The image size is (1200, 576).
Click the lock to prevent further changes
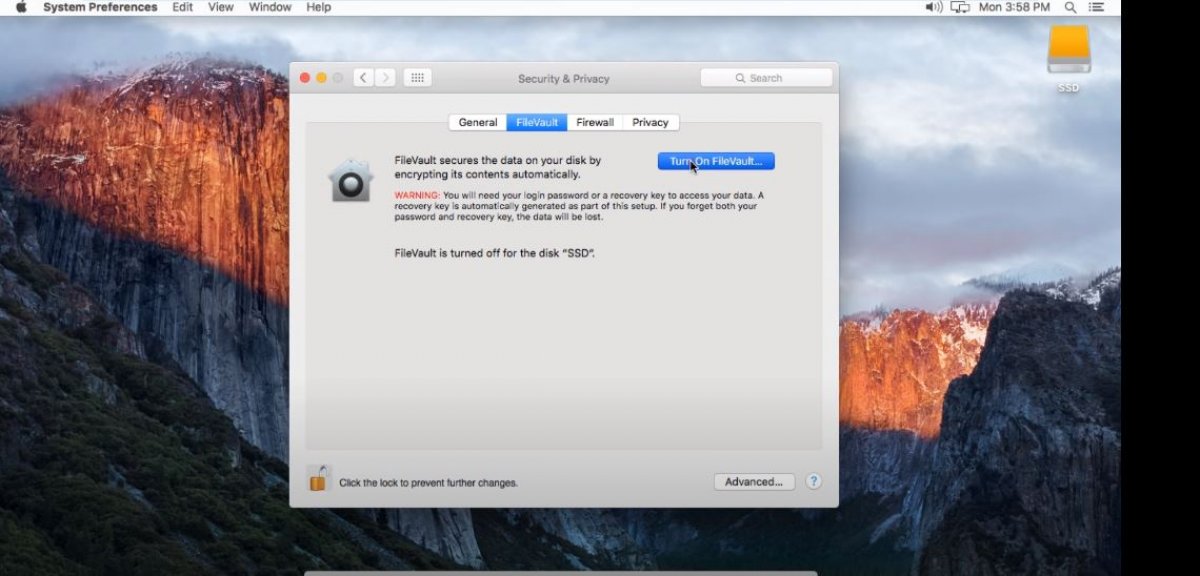click(x=318, y=479)
